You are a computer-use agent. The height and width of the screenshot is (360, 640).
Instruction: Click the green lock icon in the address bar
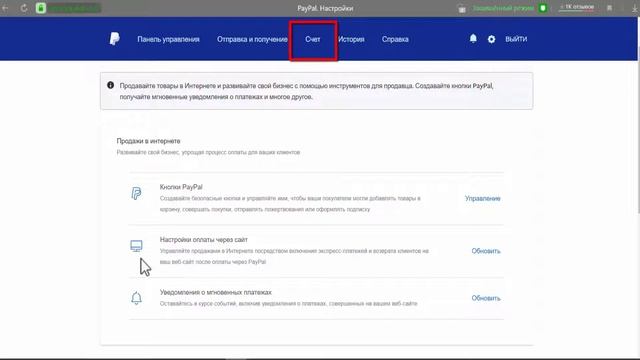click(x=41, y=8)
